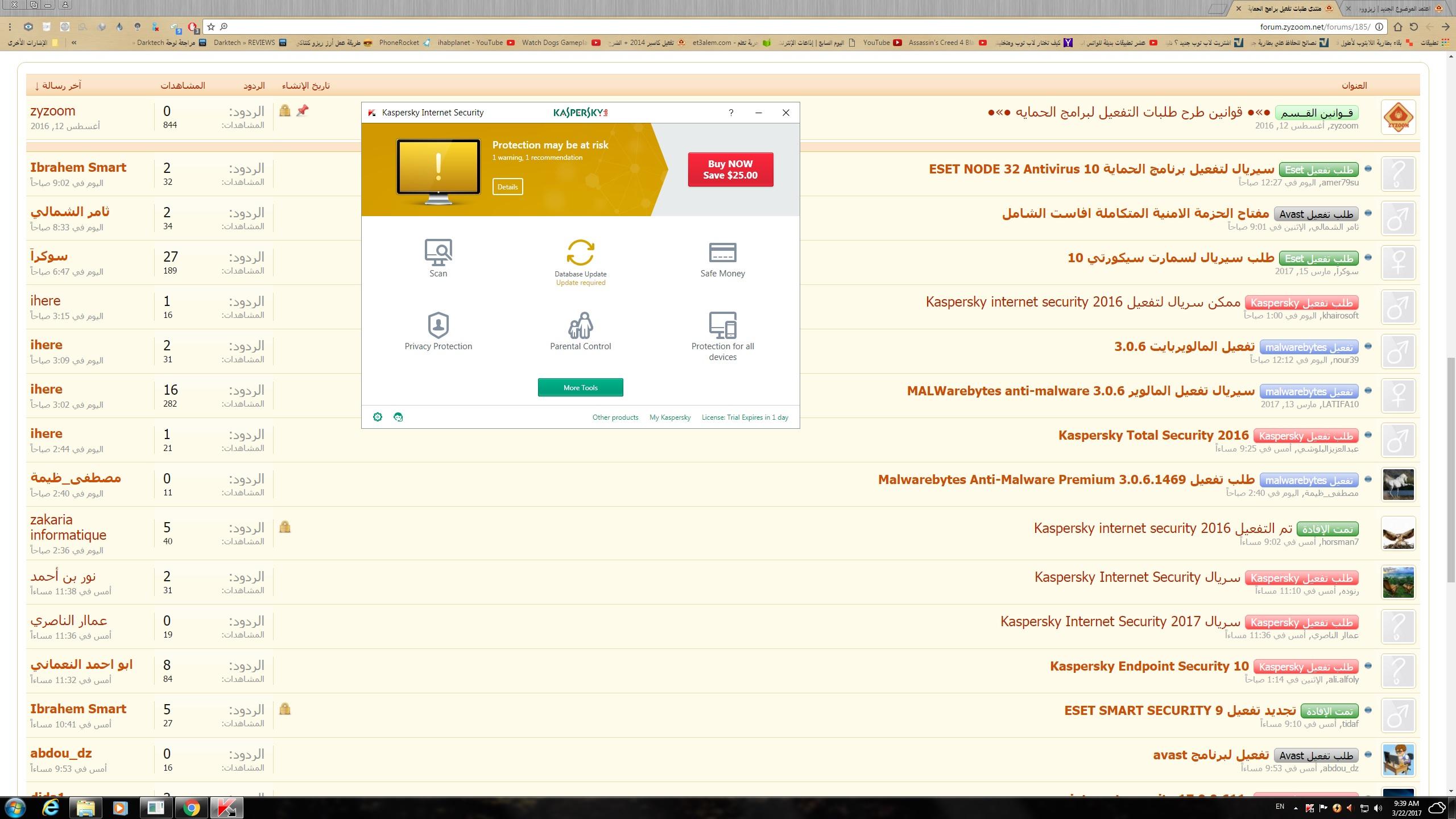The height and width of the screenshot is (819, 1456).
Task: Open Chrome three-dot menu
Action: (x=10, y=27)
